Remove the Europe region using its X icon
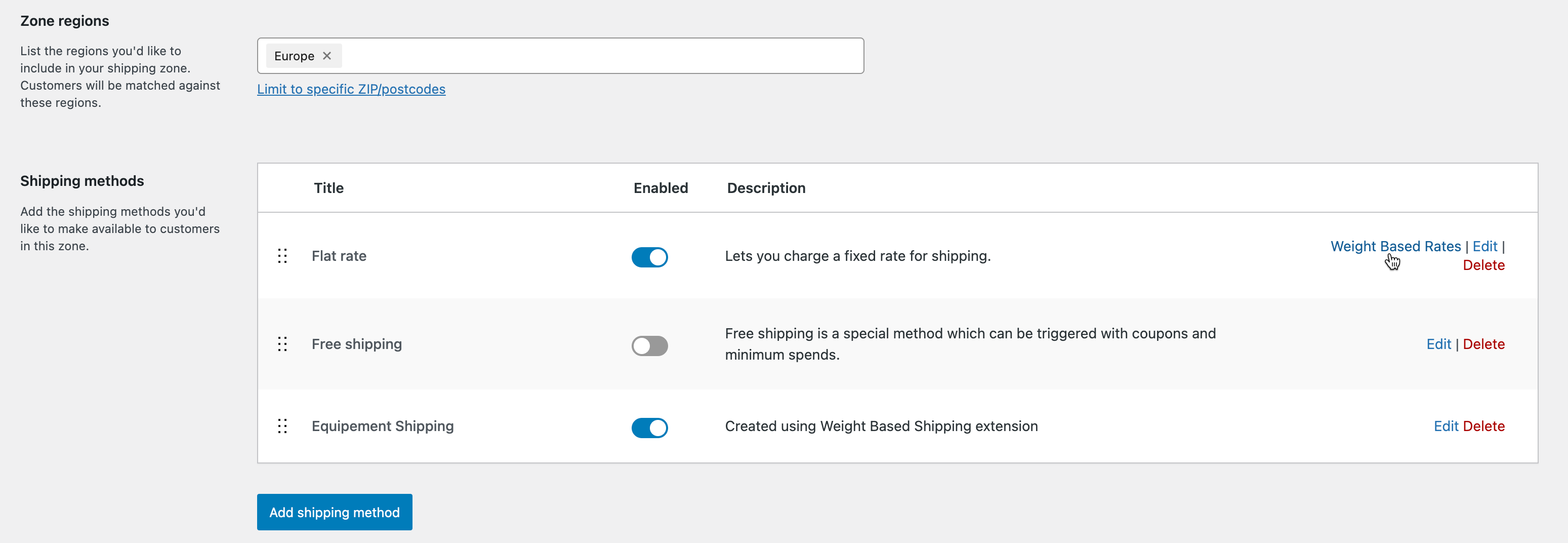The width and height of the screenshot is (1568, 543). tap(327, 55)
